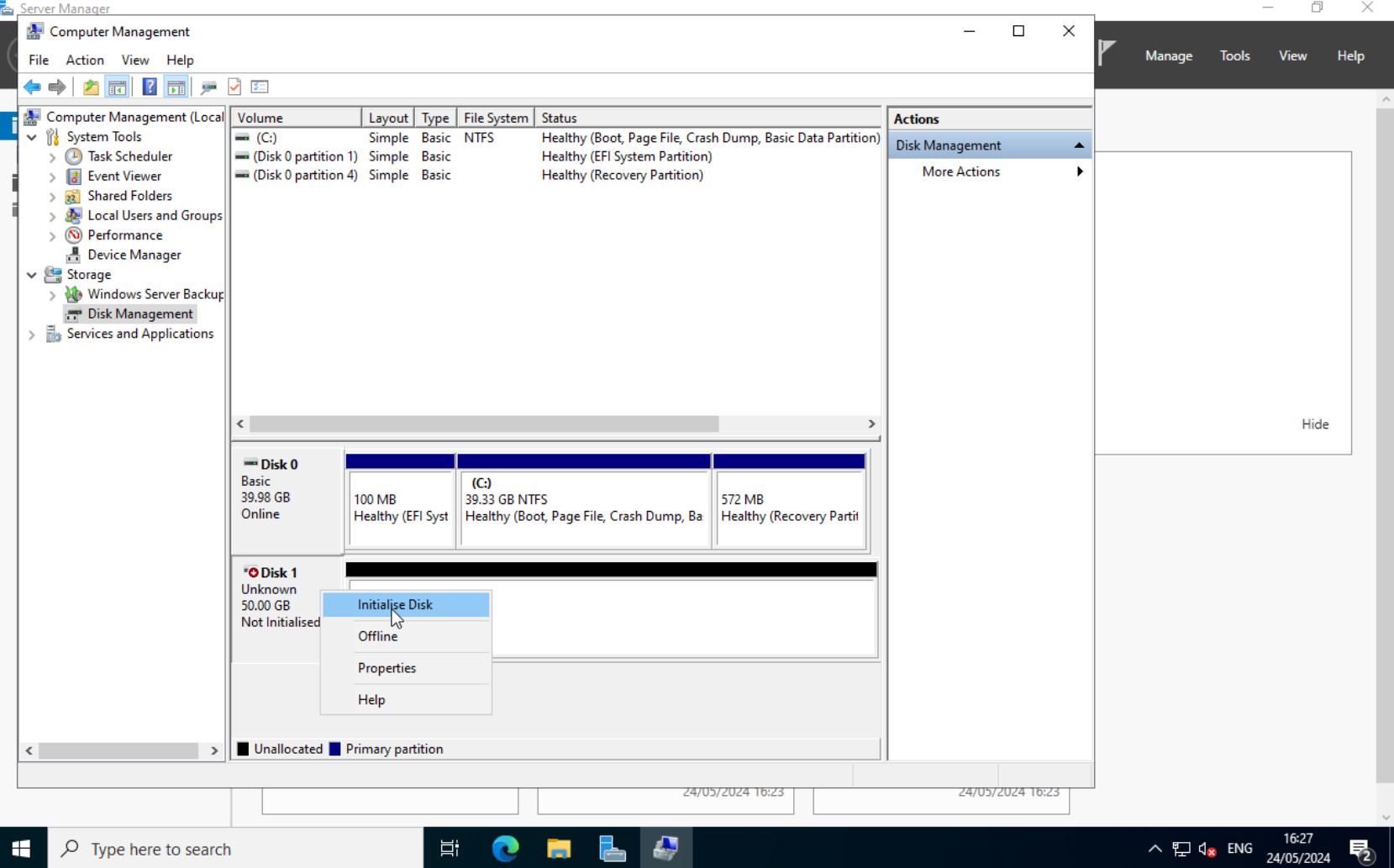Click the Rescan disks magnifier toolbar icon

coord(208,87)
